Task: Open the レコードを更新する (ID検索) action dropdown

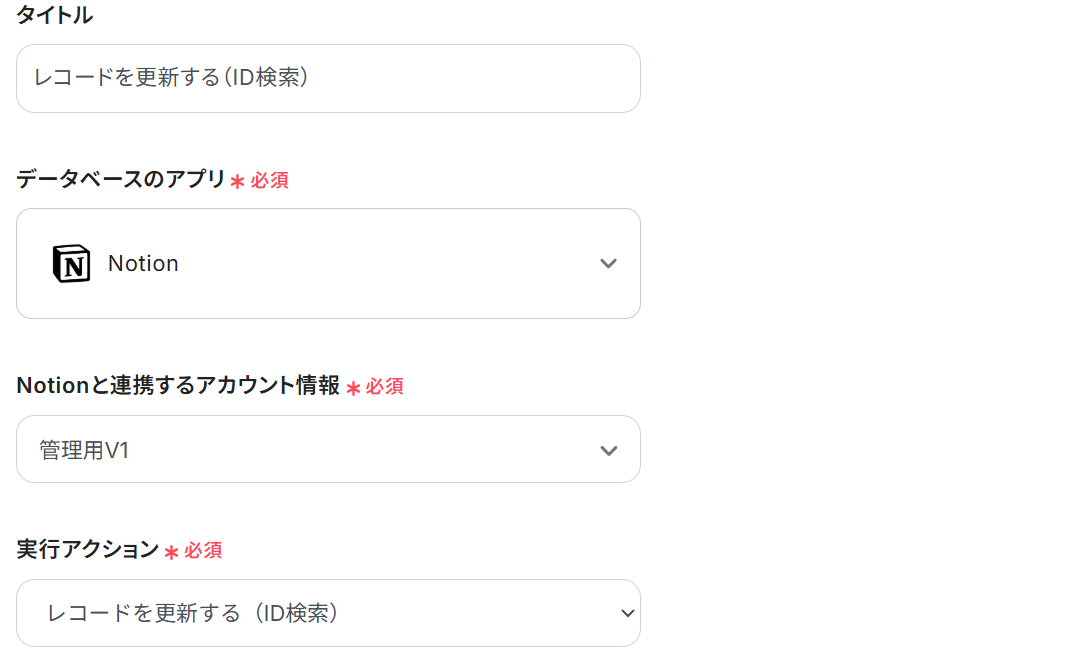Action: pyautogui.click(x=328, y=613)
